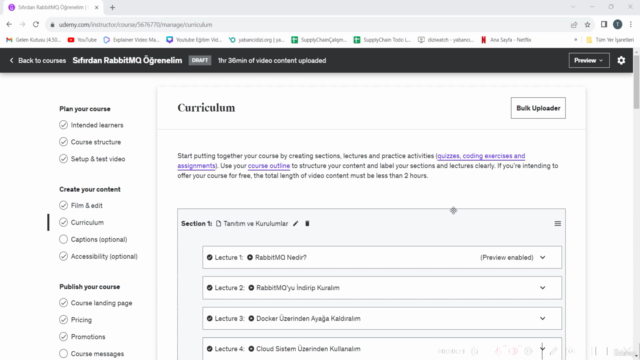The width and height of the screenshot is (640, 360).
Task: Click the Bulk Uploader button
Action: 538,108
